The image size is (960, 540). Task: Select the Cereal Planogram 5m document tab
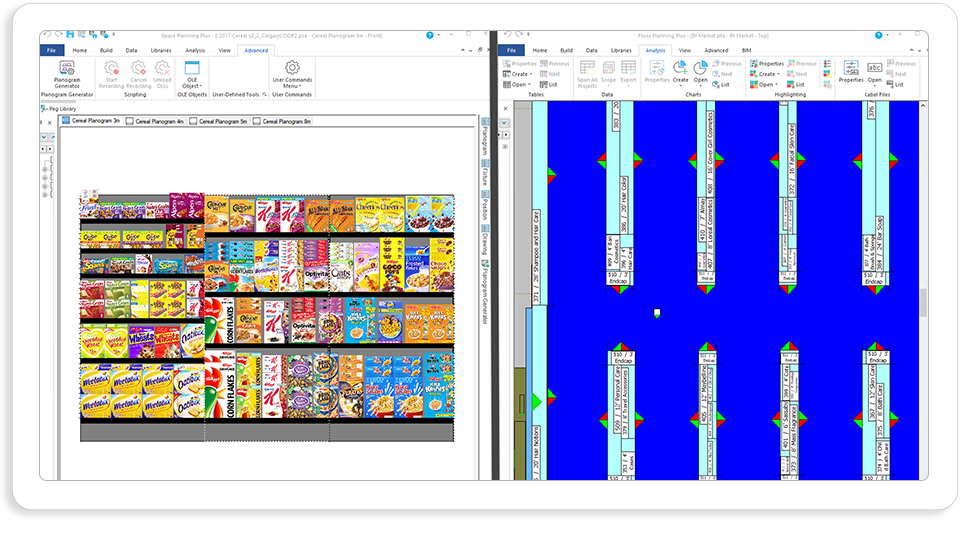click(219, 121)
